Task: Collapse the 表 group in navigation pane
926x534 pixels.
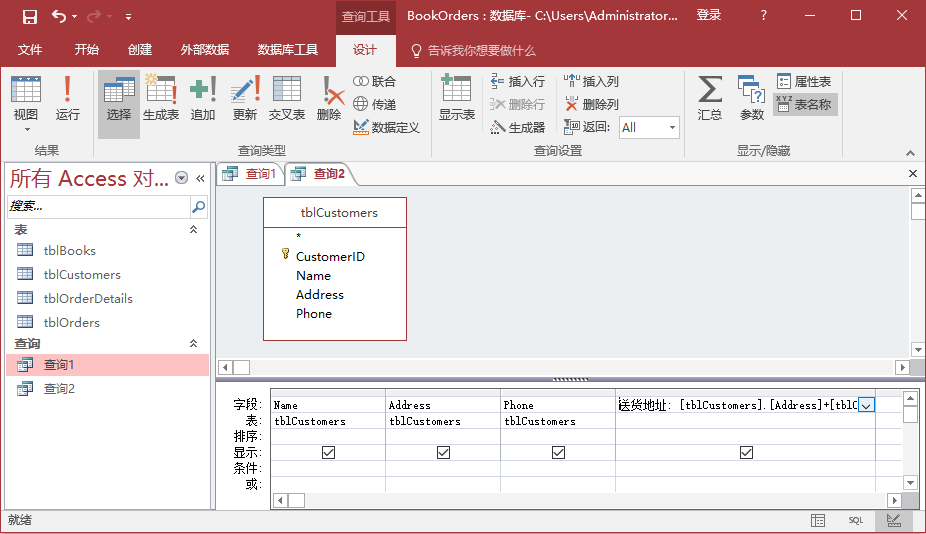Action: click(x=194, y=230)
